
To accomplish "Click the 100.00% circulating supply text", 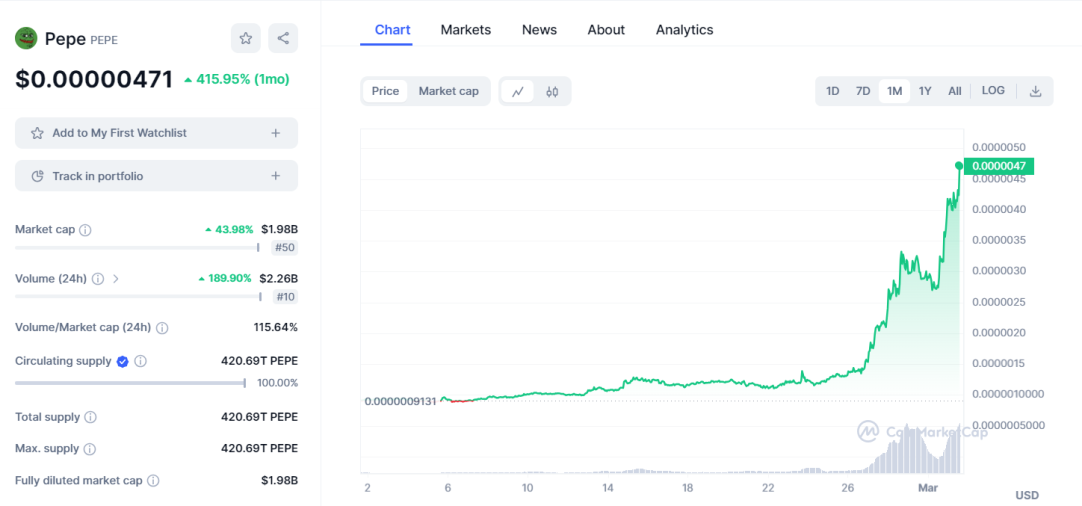I will pos(277,382).
